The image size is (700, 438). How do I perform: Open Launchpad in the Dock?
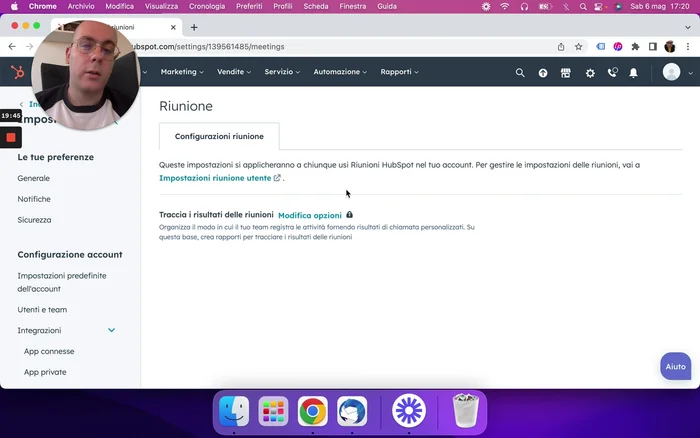coord(273,411)
